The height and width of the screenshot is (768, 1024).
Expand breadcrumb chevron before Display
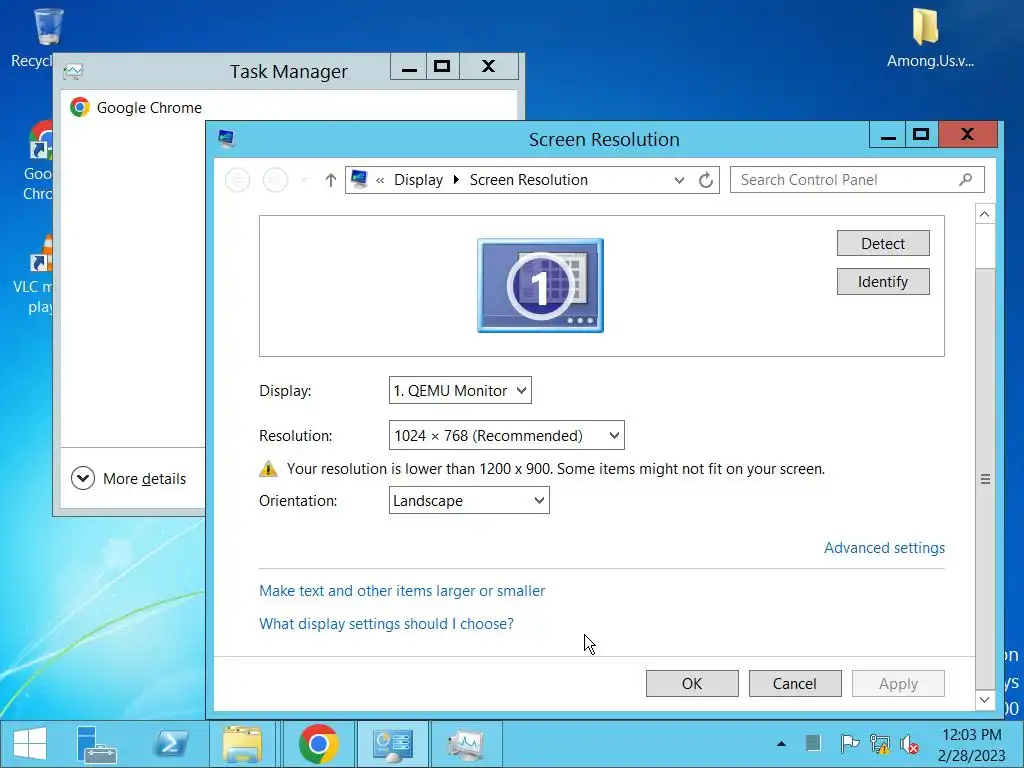(x=380, y=180)
